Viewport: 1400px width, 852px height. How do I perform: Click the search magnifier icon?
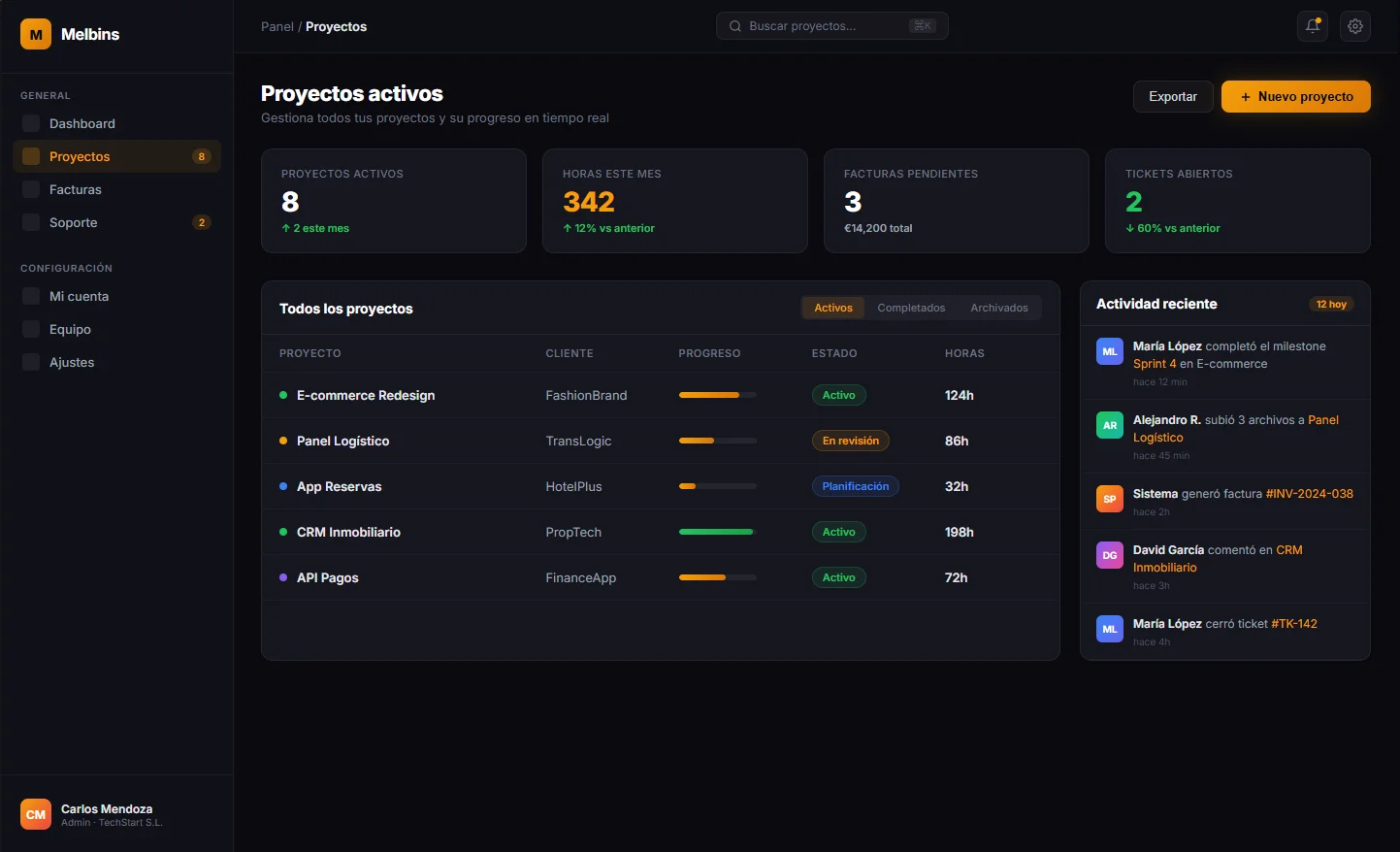click(x=734, y=25)
